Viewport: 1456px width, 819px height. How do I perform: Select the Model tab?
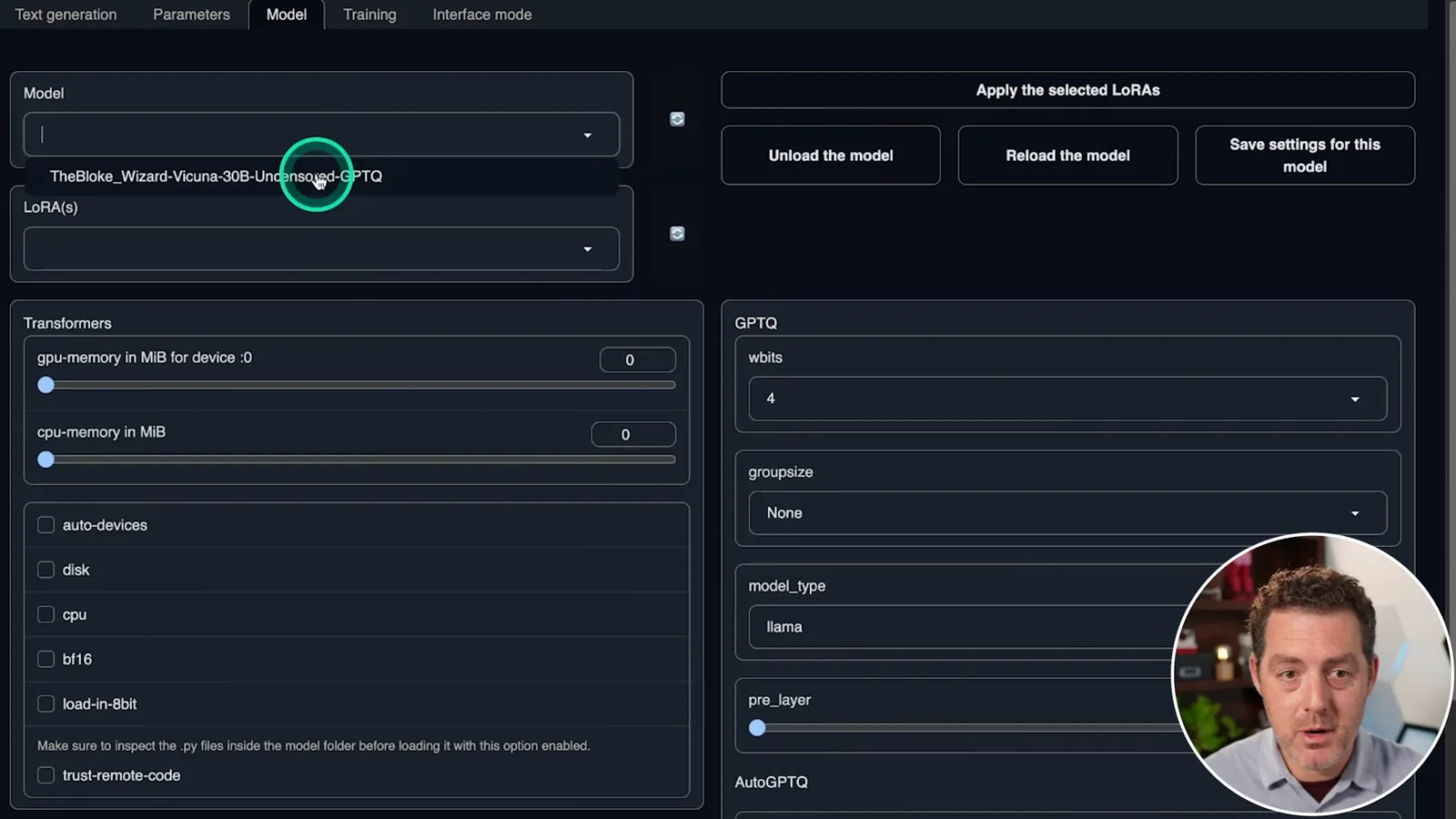point(287,15)
